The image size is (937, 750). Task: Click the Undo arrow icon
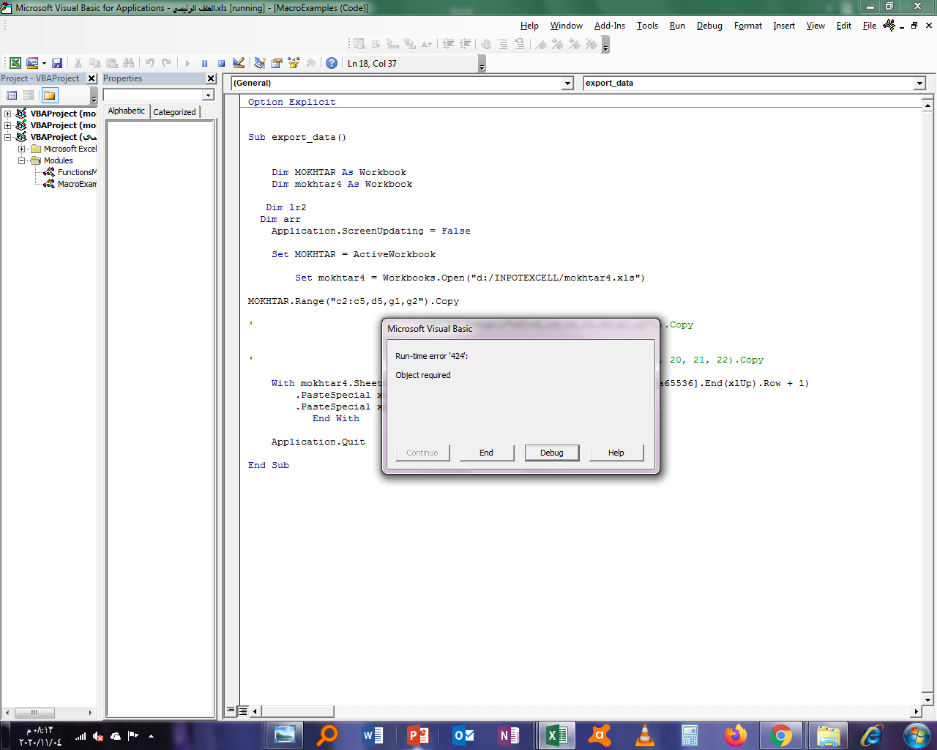(150, 63)
